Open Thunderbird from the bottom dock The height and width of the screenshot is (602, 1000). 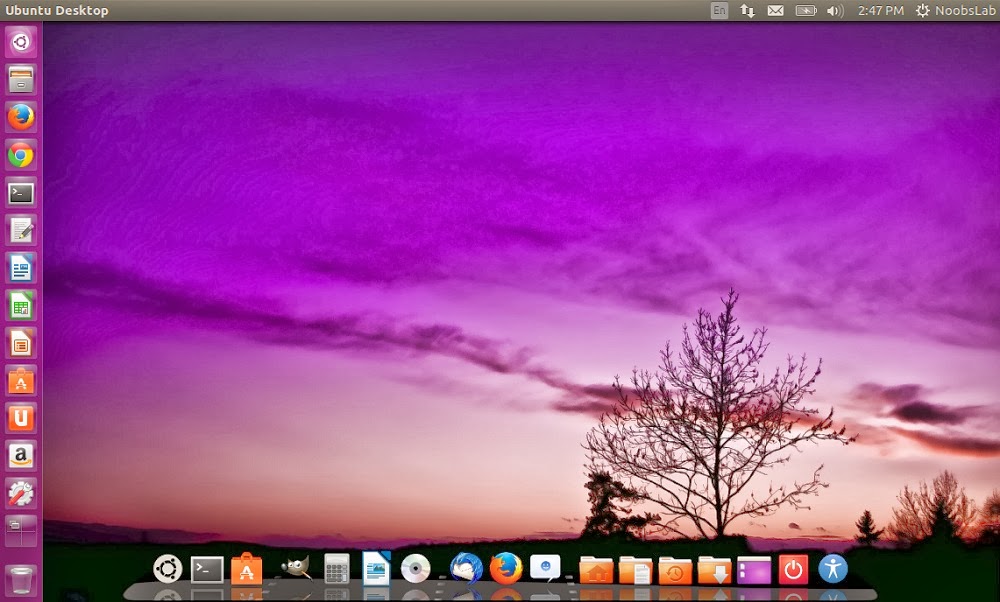click(466, 569)
